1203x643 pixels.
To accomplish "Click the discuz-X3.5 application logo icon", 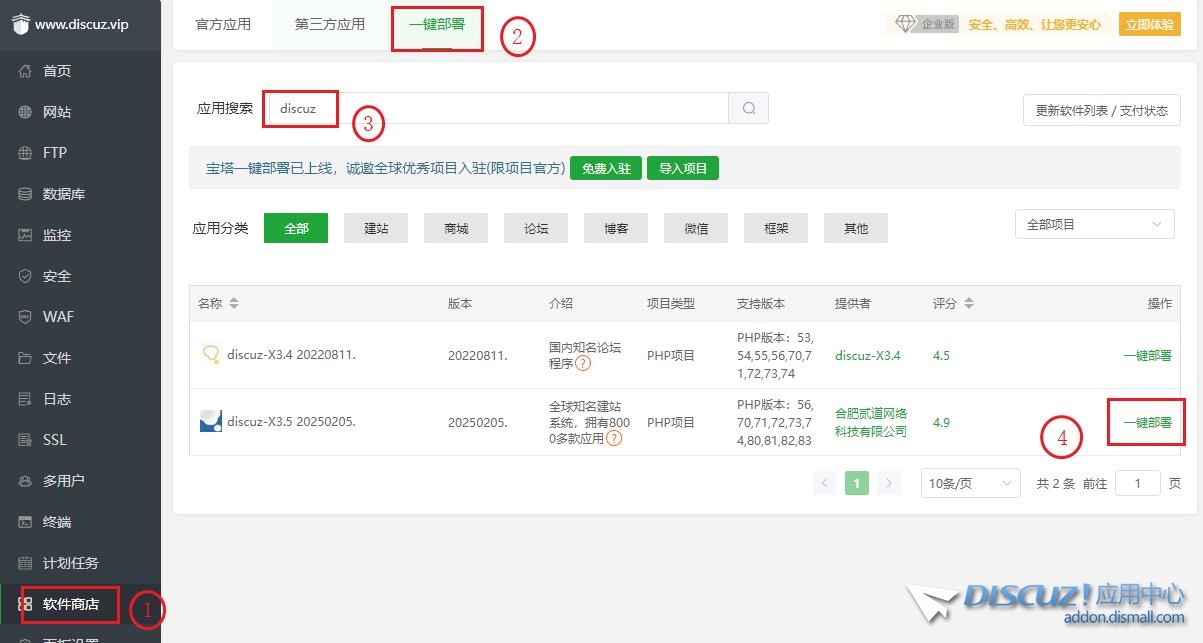I will coord(210,421).
